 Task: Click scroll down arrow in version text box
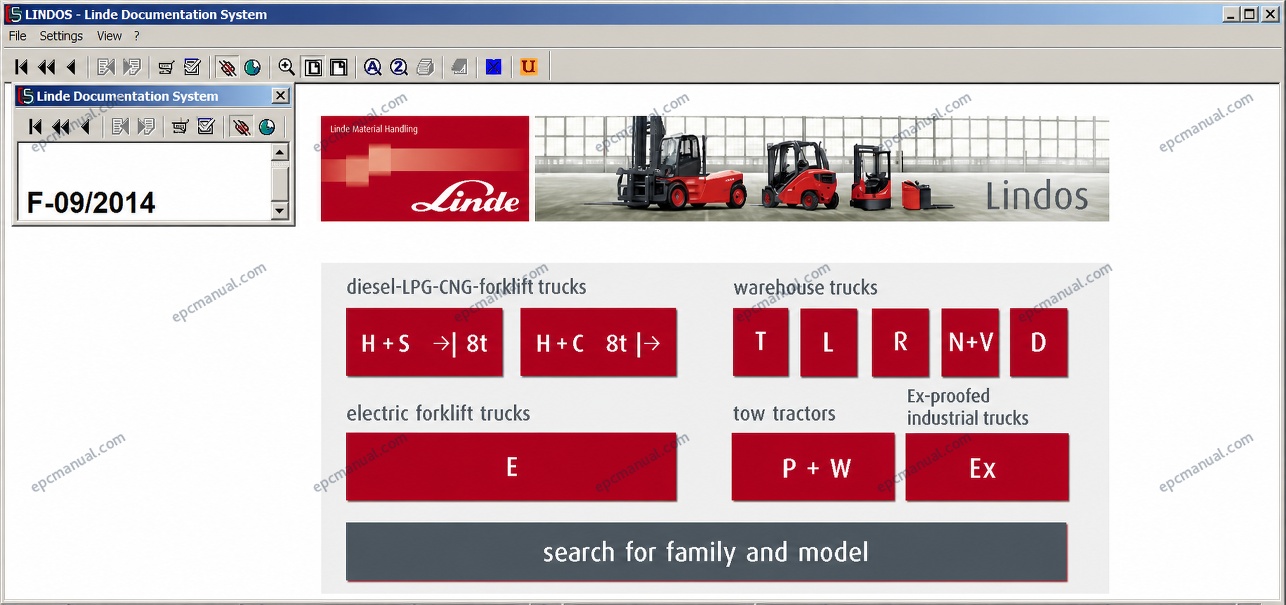tap(280, 211)
